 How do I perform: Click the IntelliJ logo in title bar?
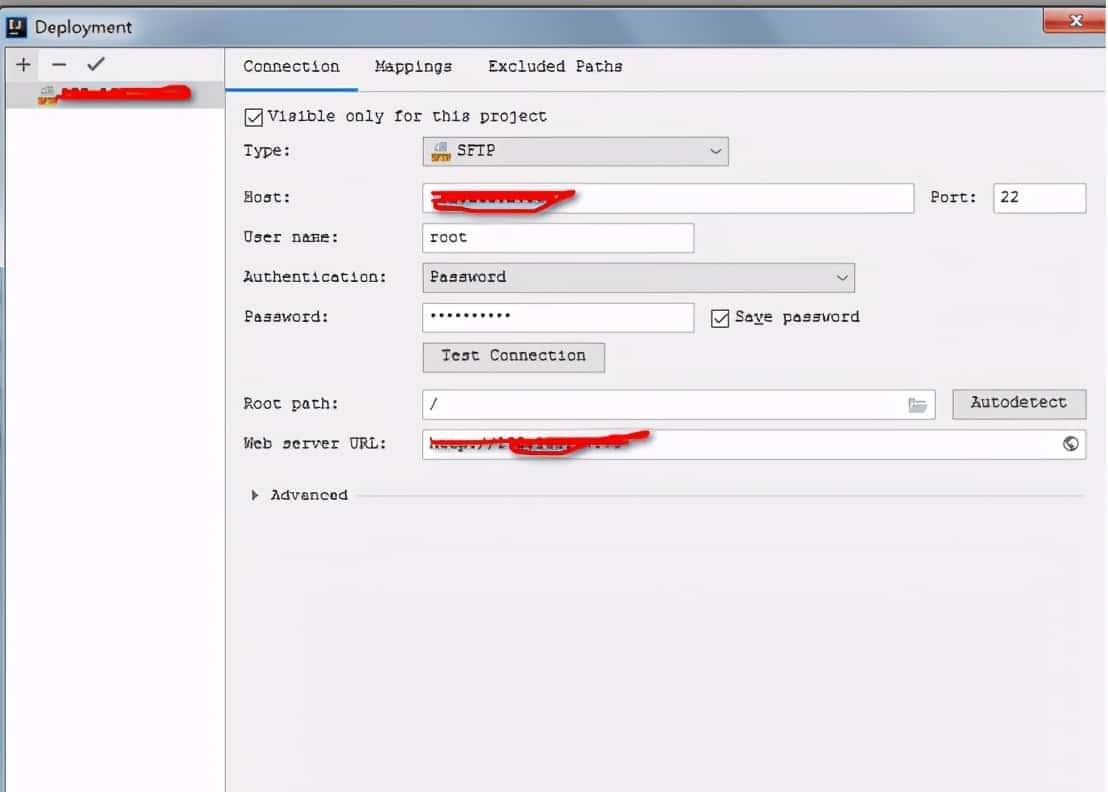(16, 27)
